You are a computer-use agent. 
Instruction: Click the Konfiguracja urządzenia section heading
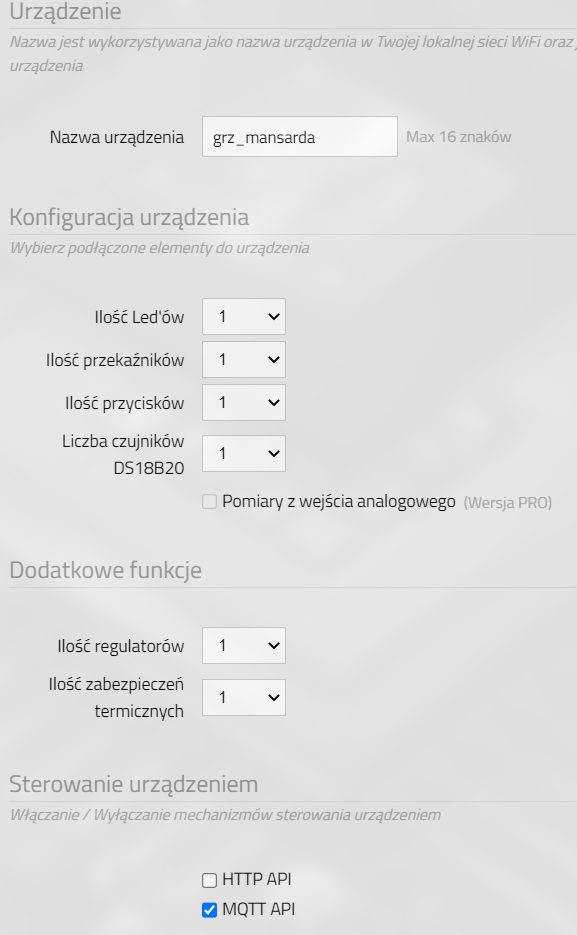point(129,217)
